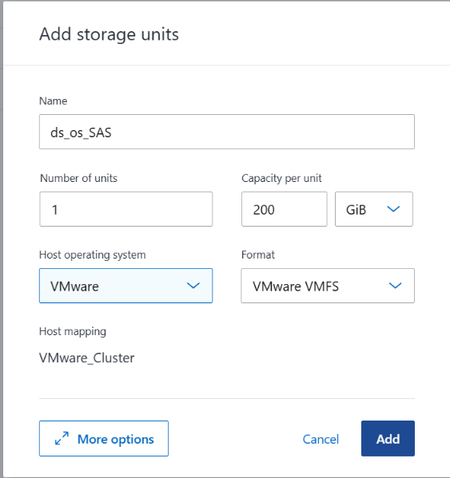The image size is (450, 478).
Task: Click the expand arrows icon in More options
Action: [x=62, y=438]
